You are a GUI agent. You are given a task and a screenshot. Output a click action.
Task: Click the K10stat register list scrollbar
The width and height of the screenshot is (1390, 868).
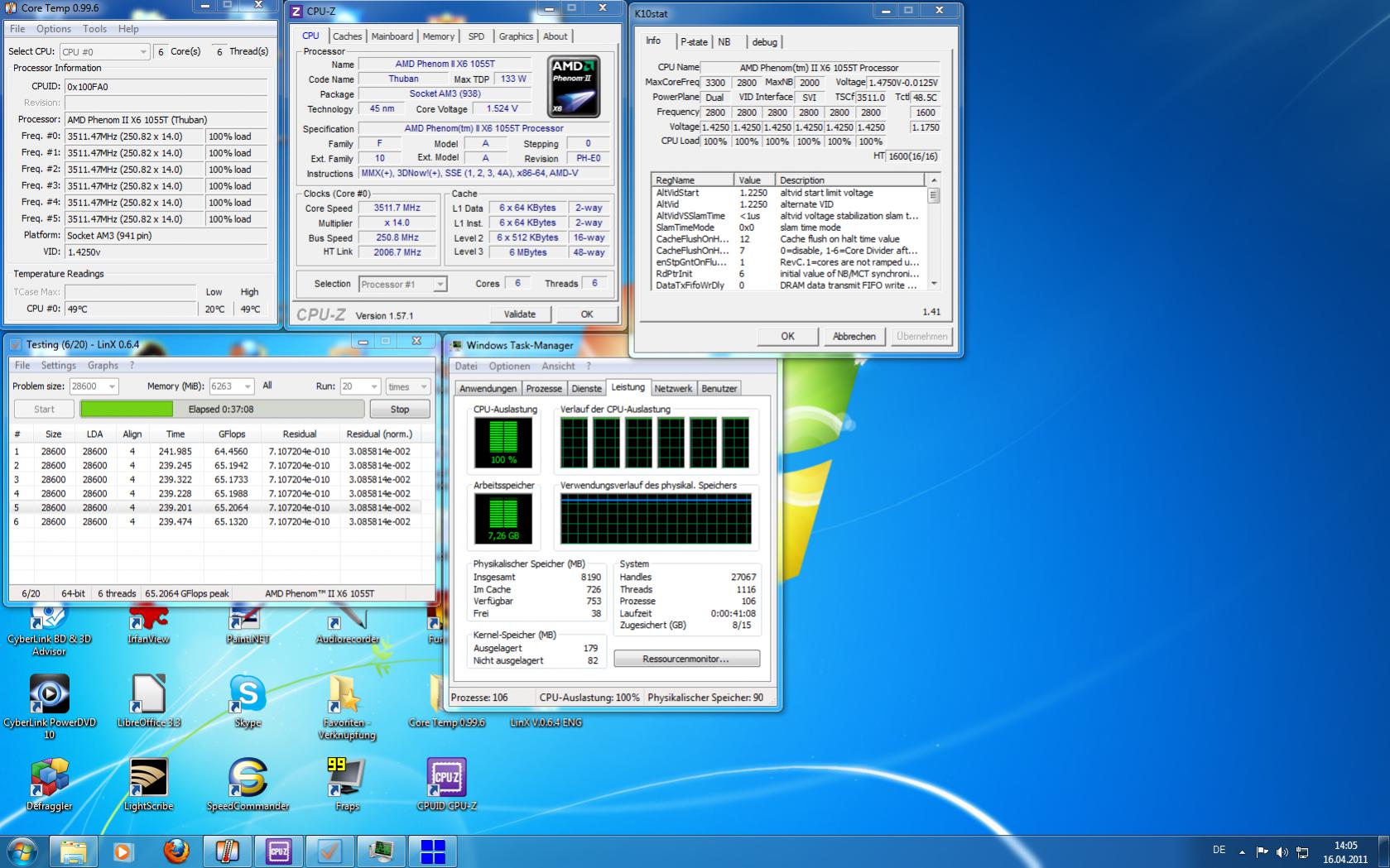coord(934,232)
